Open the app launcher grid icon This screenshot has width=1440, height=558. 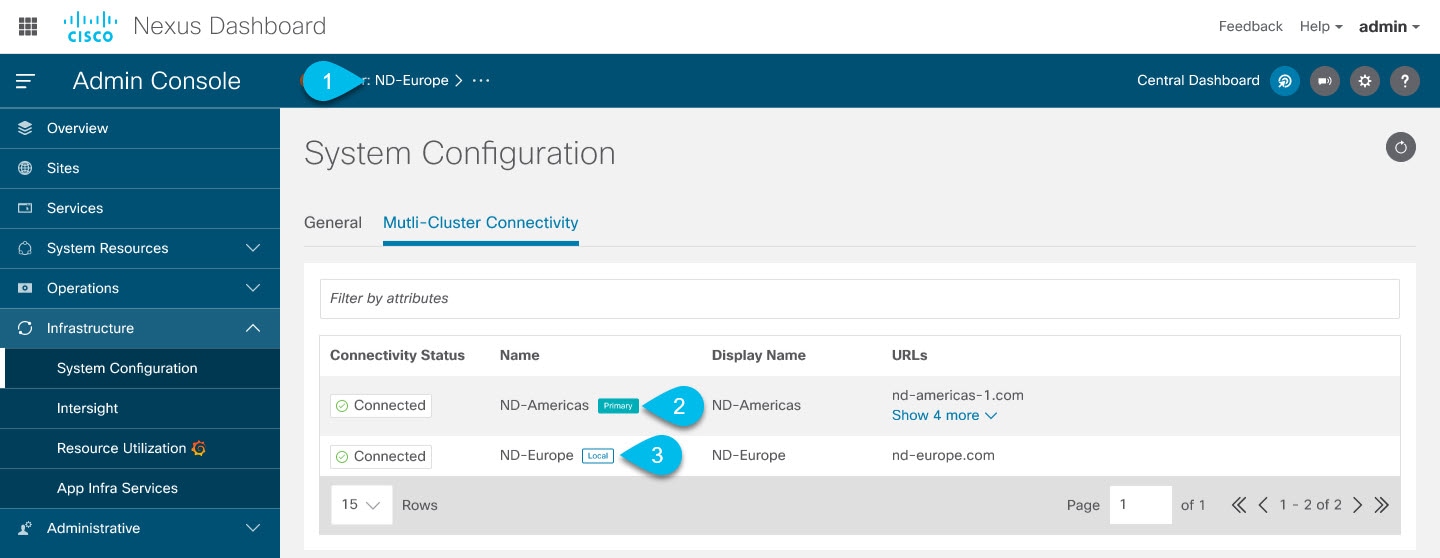(x=28, y=27)
